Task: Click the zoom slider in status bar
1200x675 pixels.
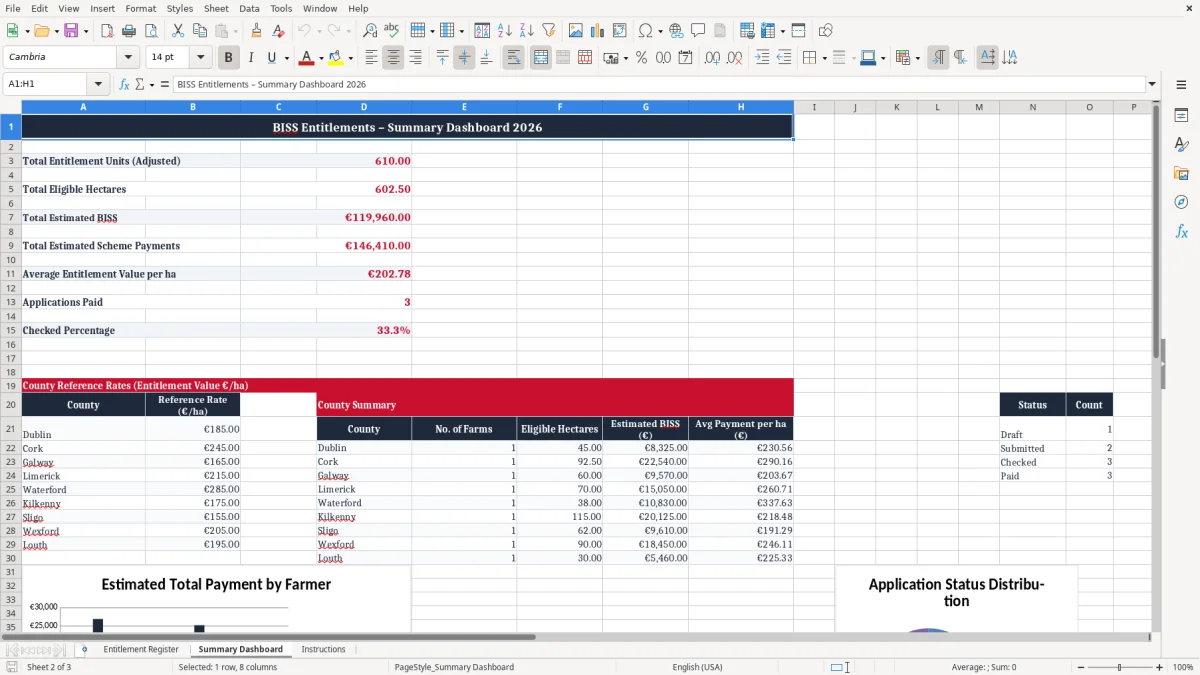Action: pos(1120,667)
